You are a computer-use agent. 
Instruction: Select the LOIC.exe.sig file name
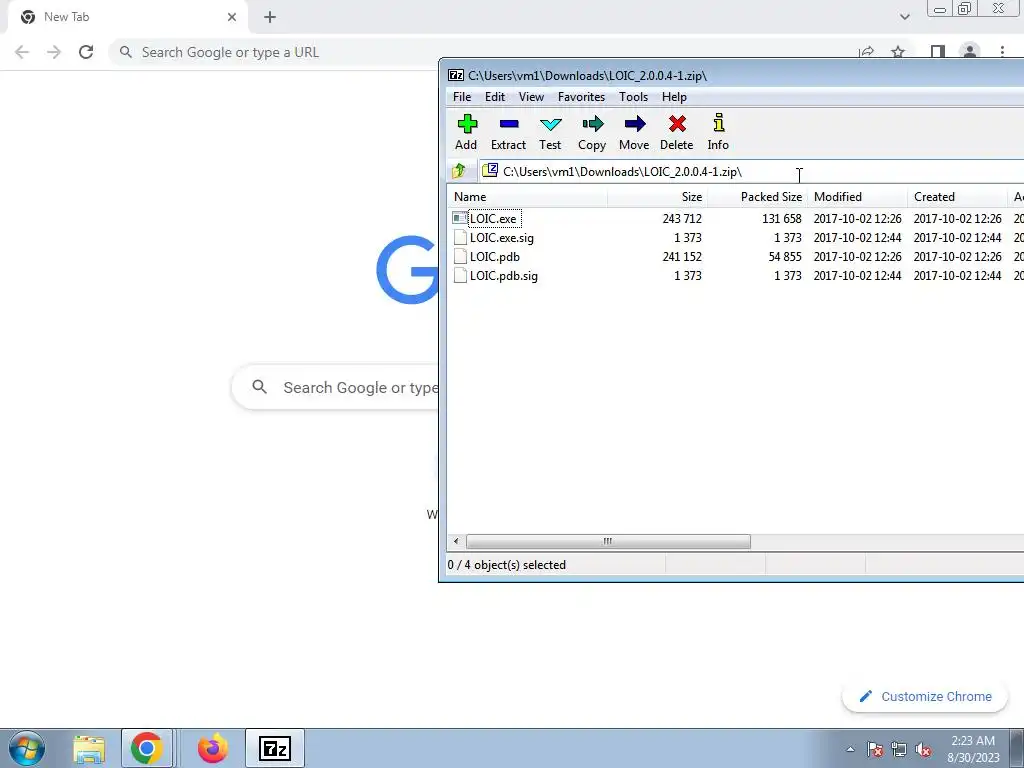[x=502, y=238]
